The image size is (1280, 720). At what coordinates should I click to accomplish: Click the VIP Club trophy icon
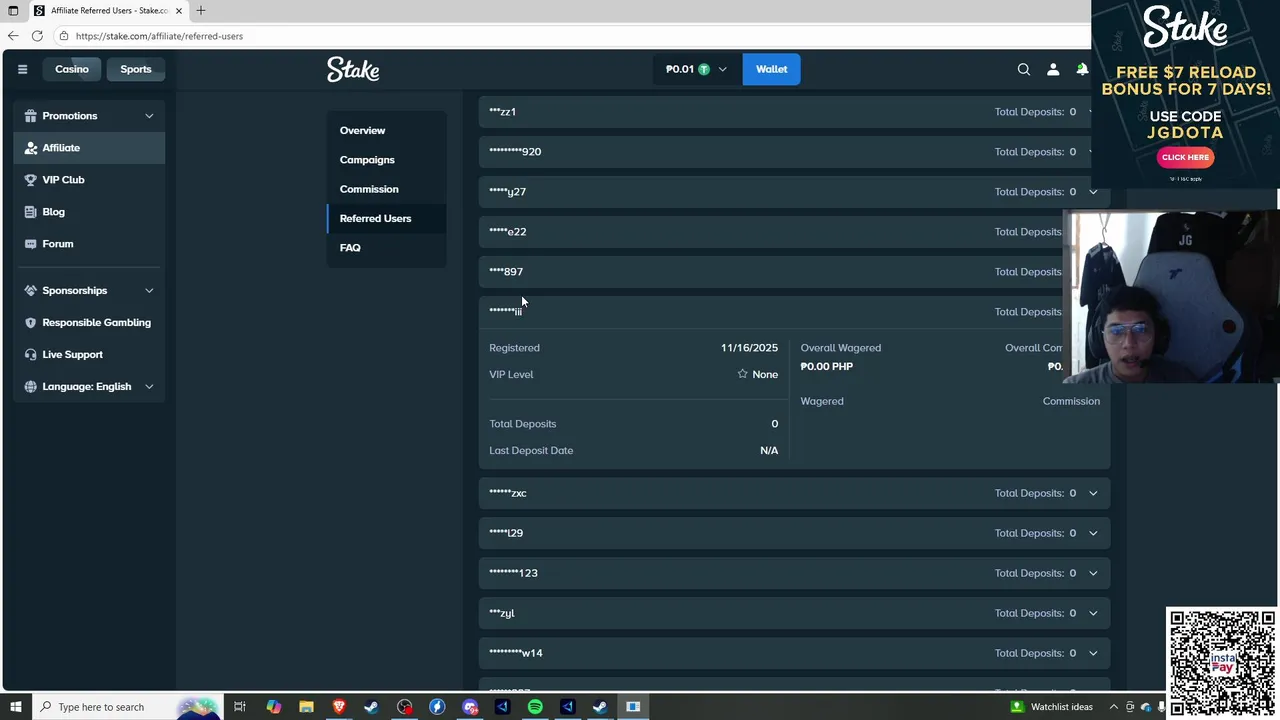click(x=31, y=180)
